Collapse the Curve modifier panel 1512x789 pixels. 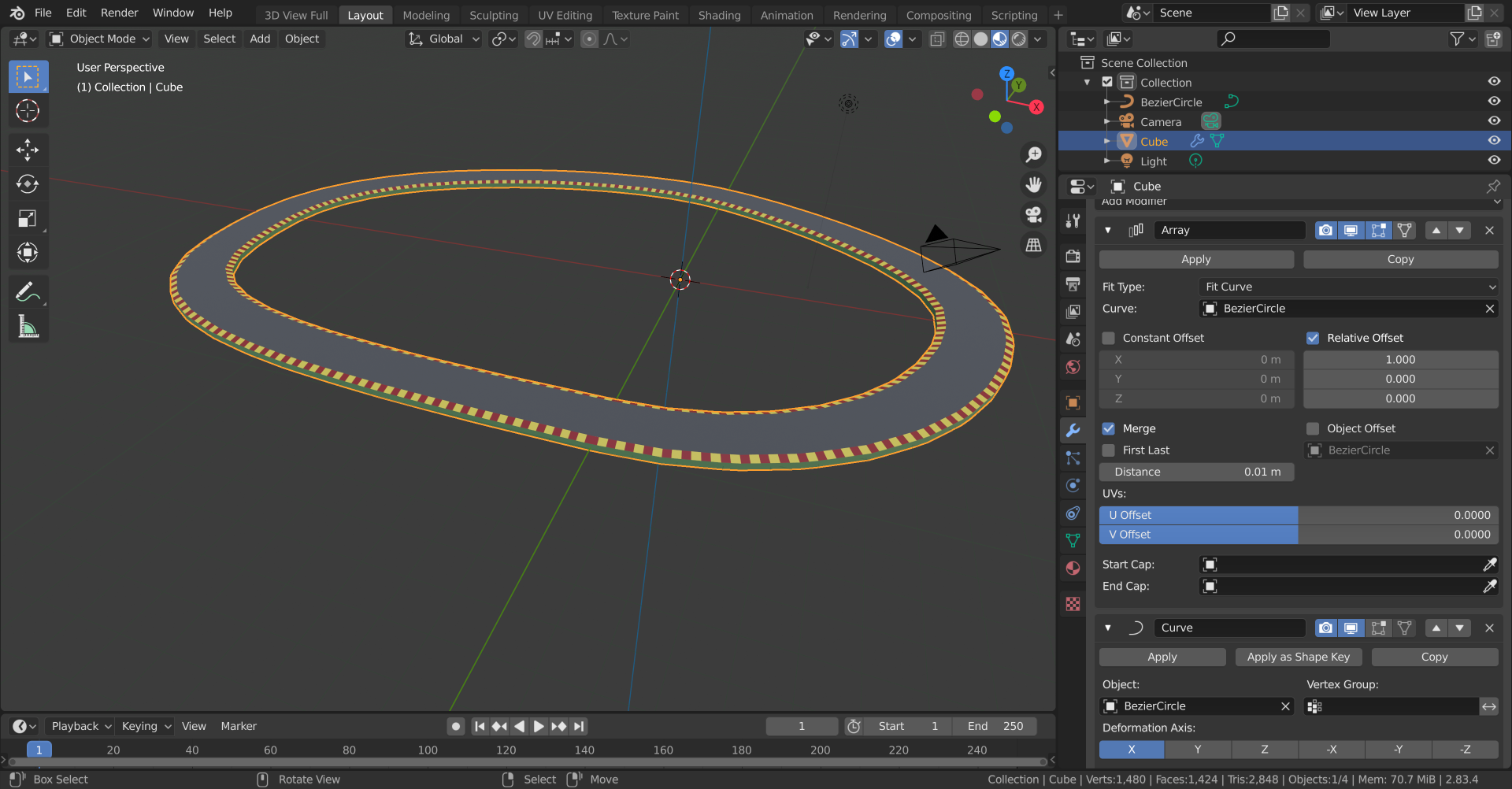pyautogui.click(x=1108, y=628)
